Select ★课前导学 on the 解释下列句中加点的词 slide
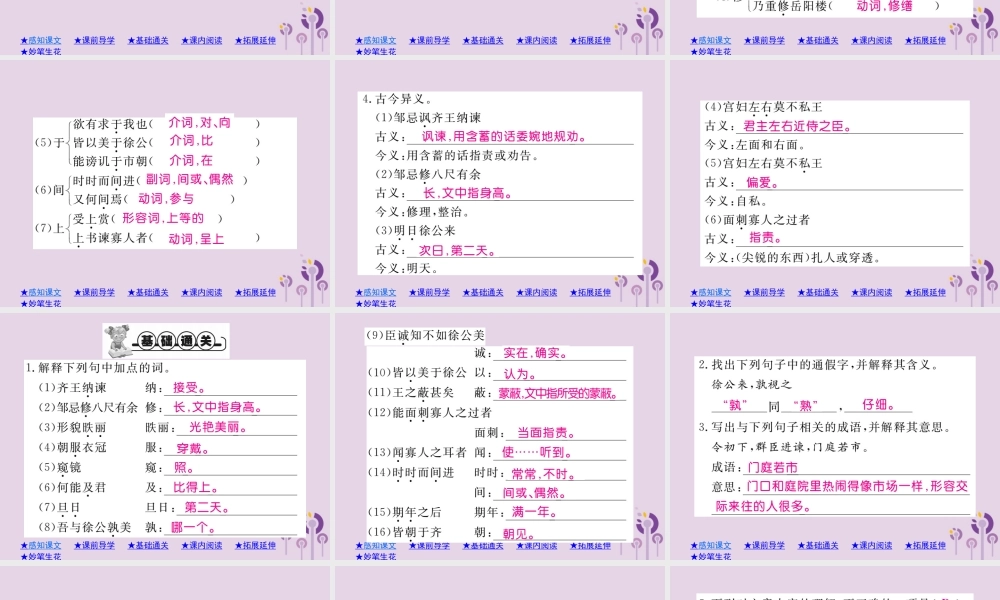1000x600 pixels. (x=94, y=546)
